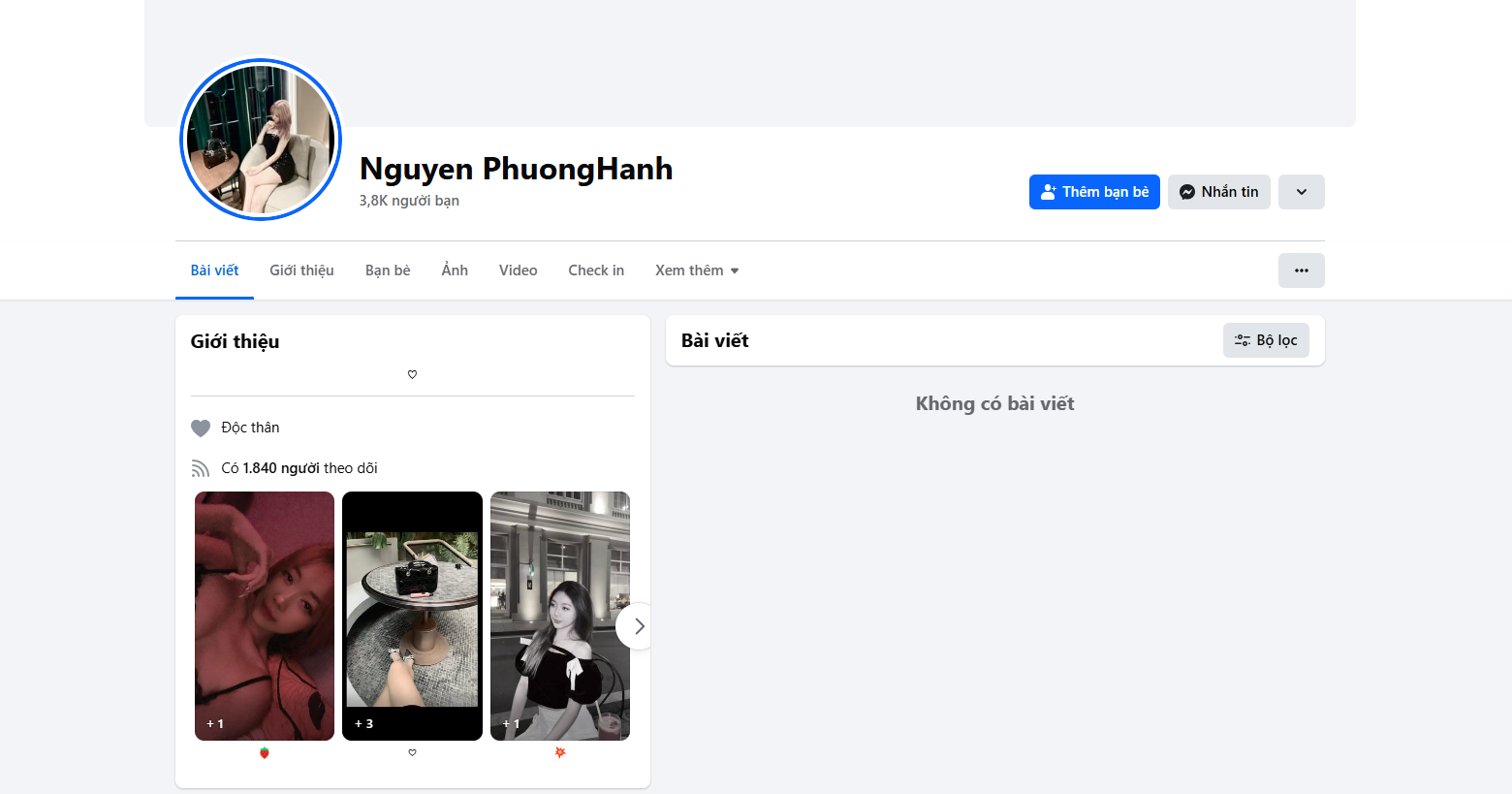
Task: Open the Giới thiệu tab
Action: pos(301,270)
